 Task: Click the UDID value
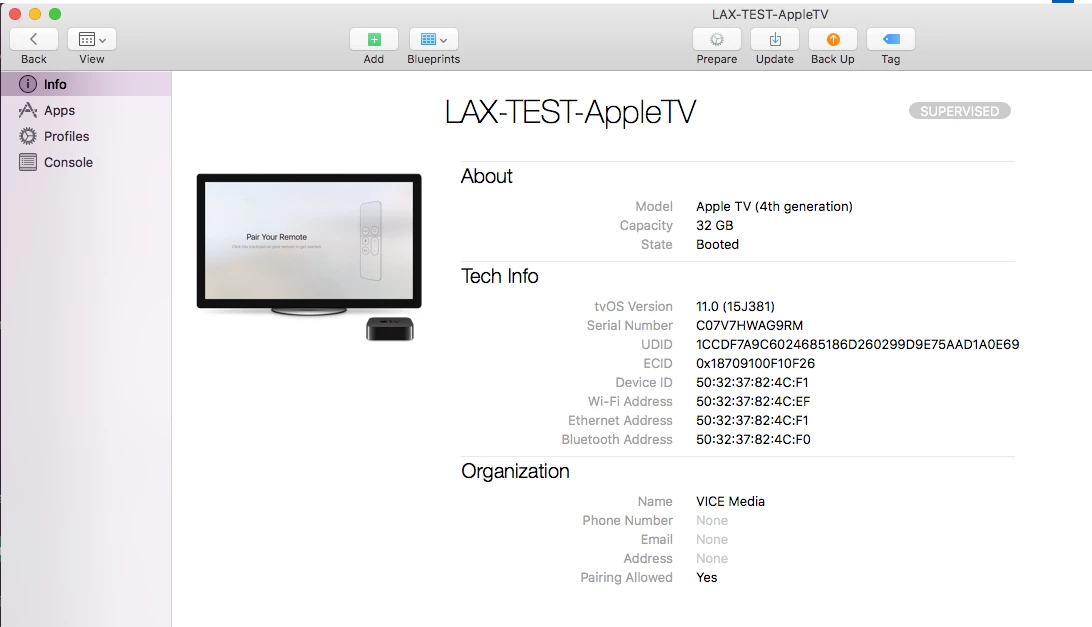[857, 344]
